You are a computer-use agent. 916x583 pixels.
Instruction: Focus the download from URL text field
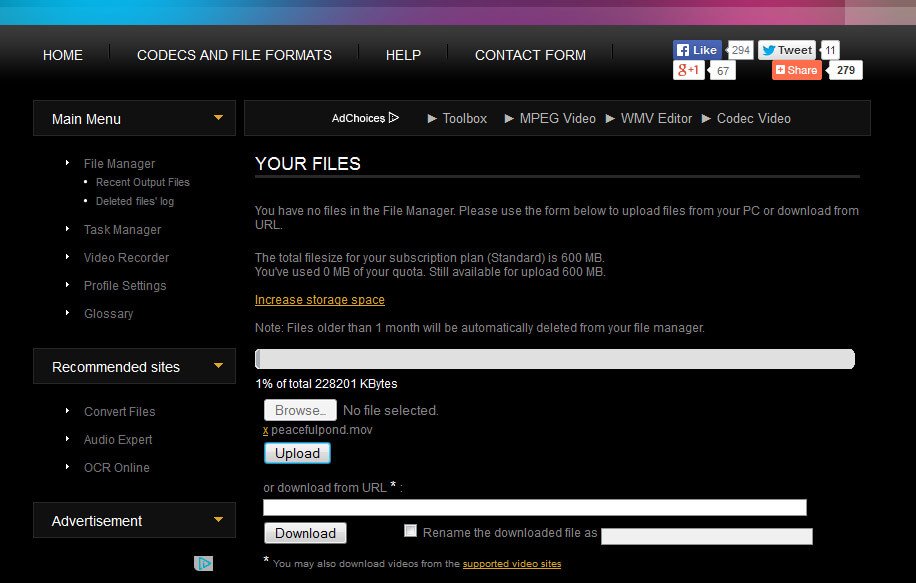[x=534, y=508]
